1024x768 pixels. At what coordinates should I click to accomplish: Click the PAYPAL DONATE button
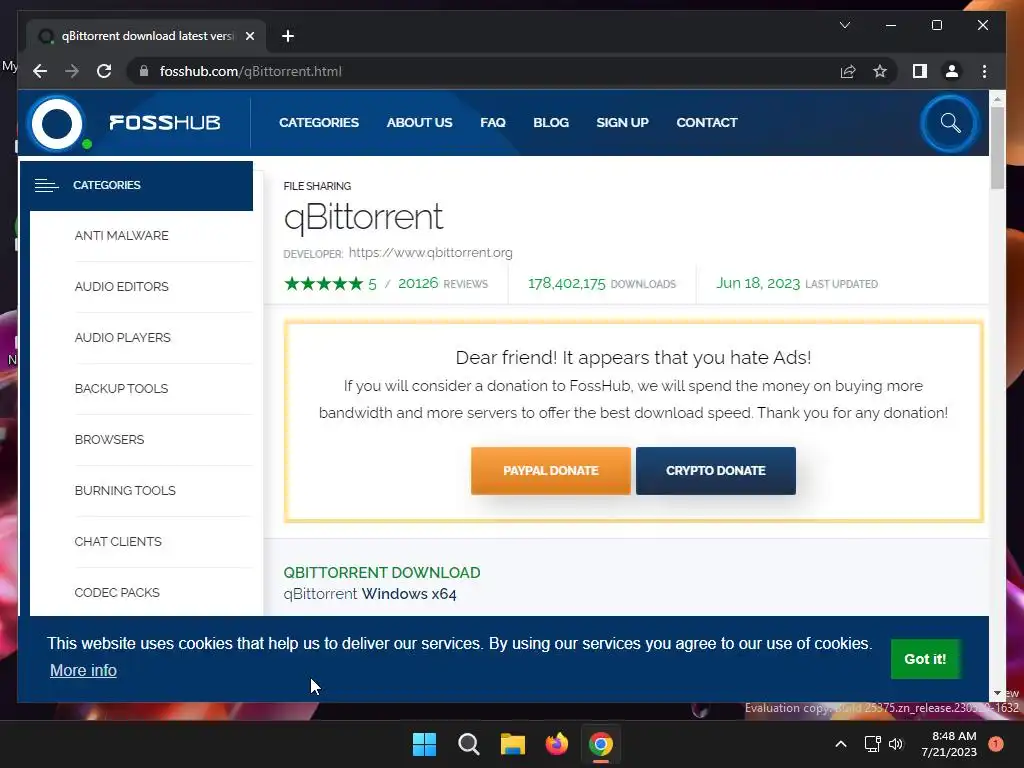point(551,471)
